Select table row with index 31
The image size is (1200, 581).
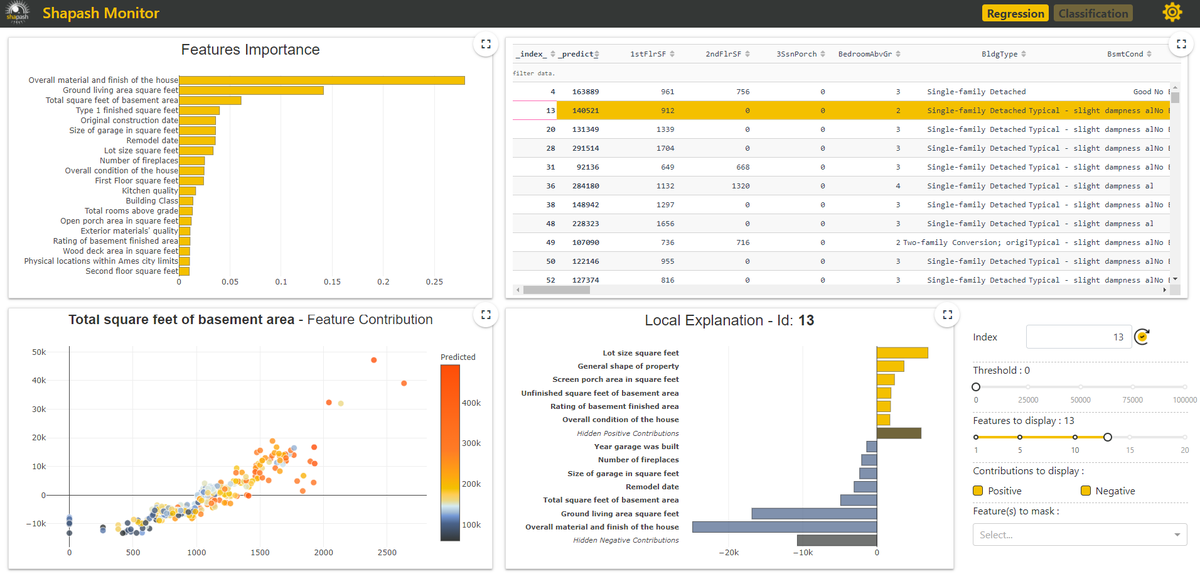tap(842, 167)
